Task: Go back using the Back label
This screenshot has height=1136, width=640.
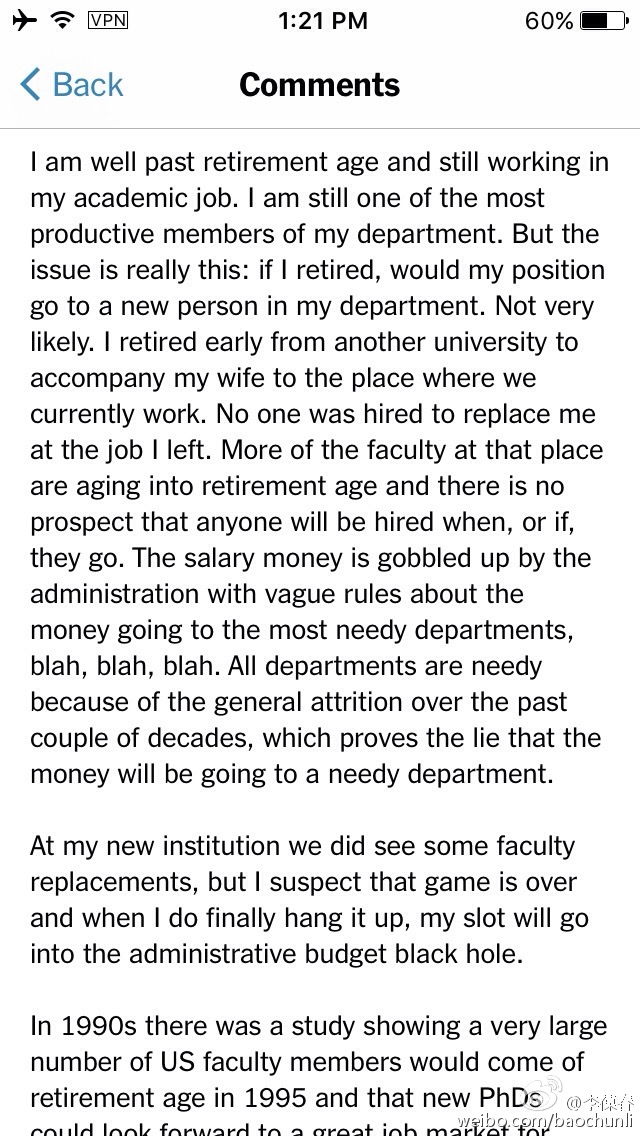Action: tap(88, 85)
